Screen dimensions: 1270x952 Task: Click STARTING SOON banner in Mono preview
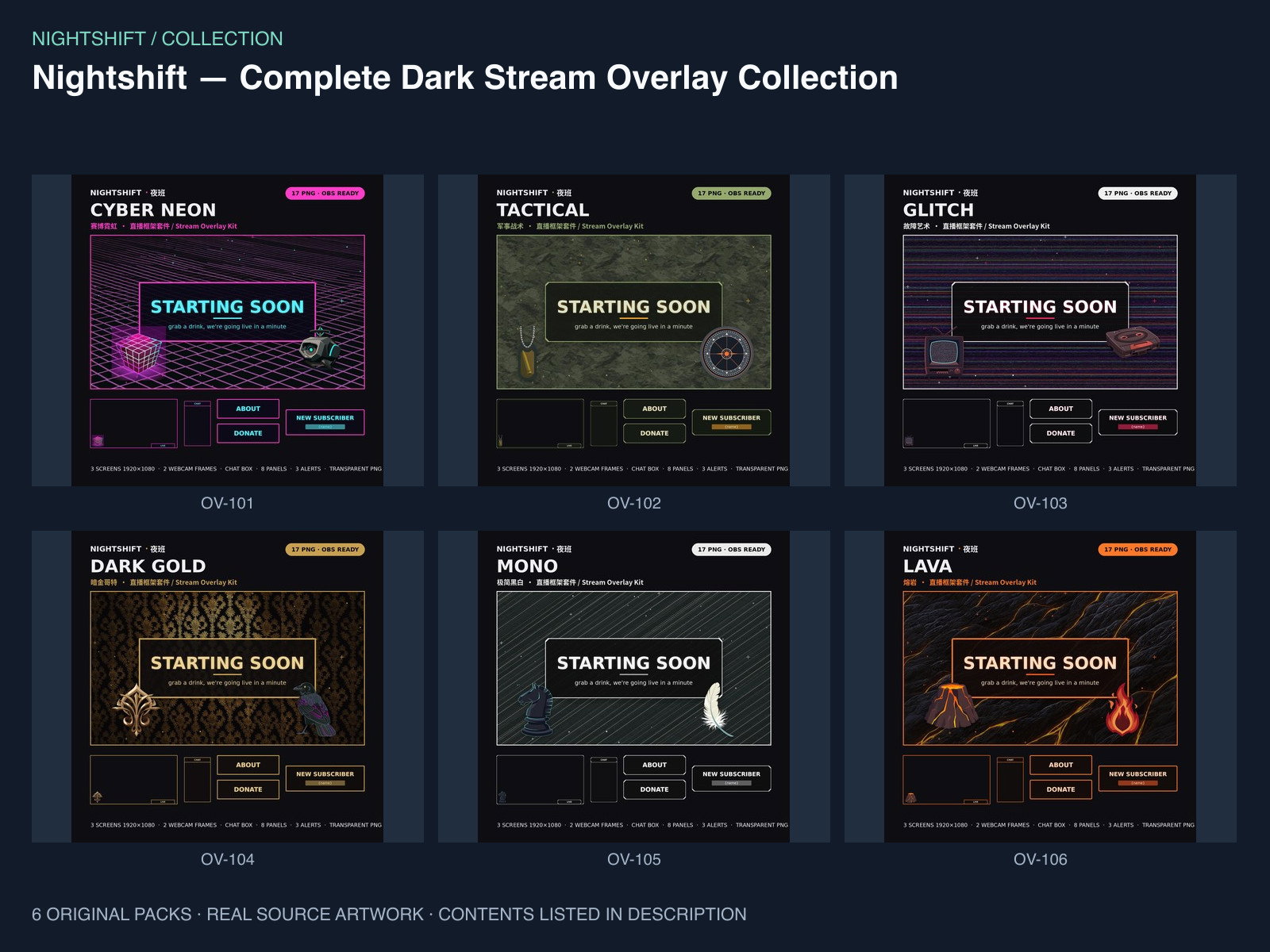click(x=633, y=668)
